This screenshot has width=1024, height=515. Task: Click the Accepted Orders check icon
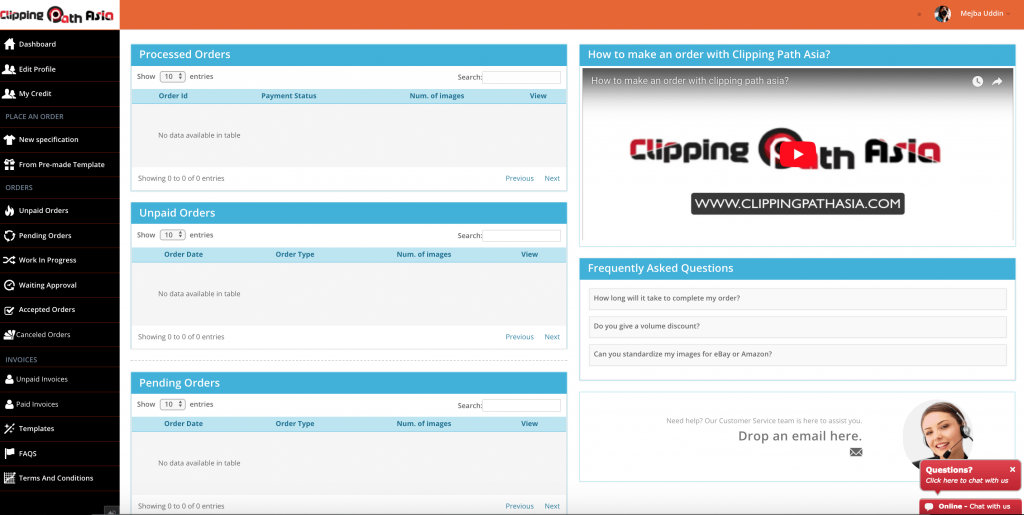9,310
